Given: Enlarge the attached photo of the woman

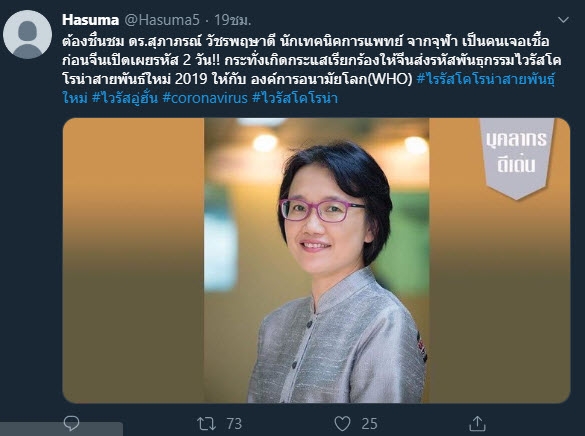Looking at the screenshot, I should pyautogui.click(x=316, y=260).
